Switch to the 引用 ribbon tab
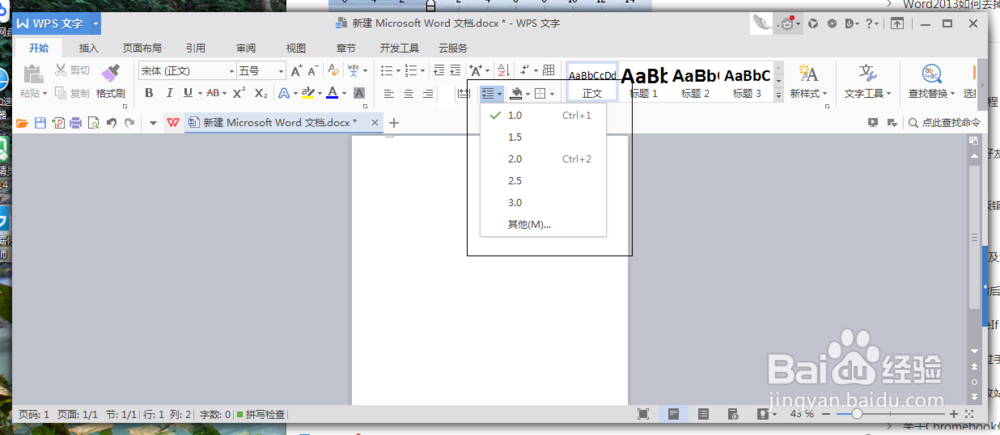 point(195,48)
